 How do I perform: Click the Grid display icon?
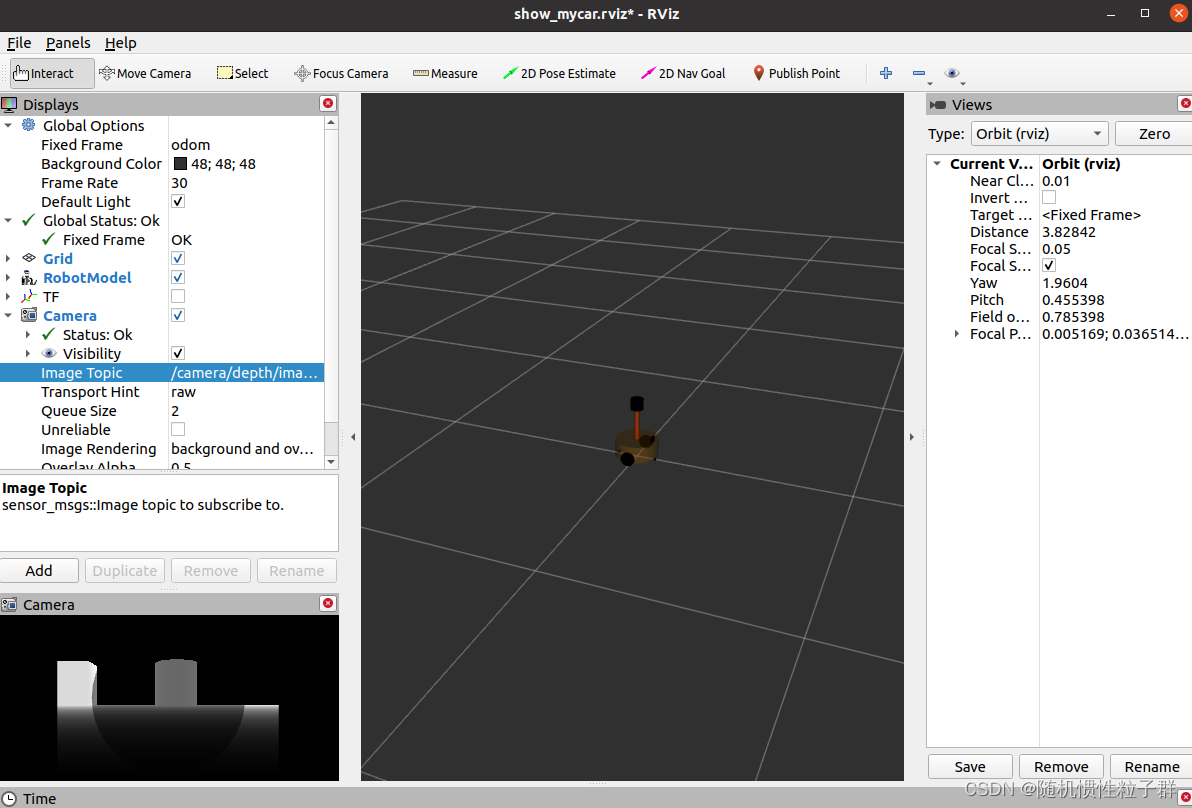(29, 258)
